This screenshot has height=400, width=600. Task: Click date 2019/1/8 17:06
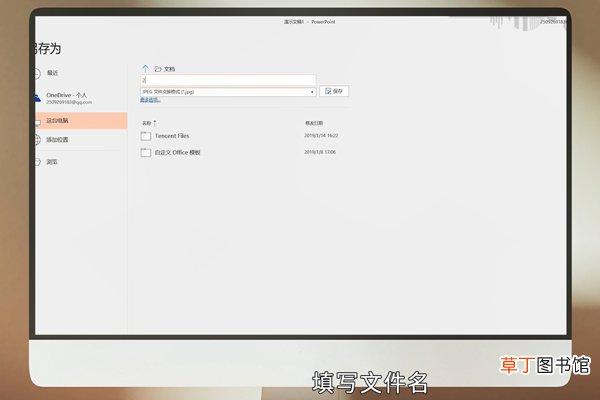point(320,152)
